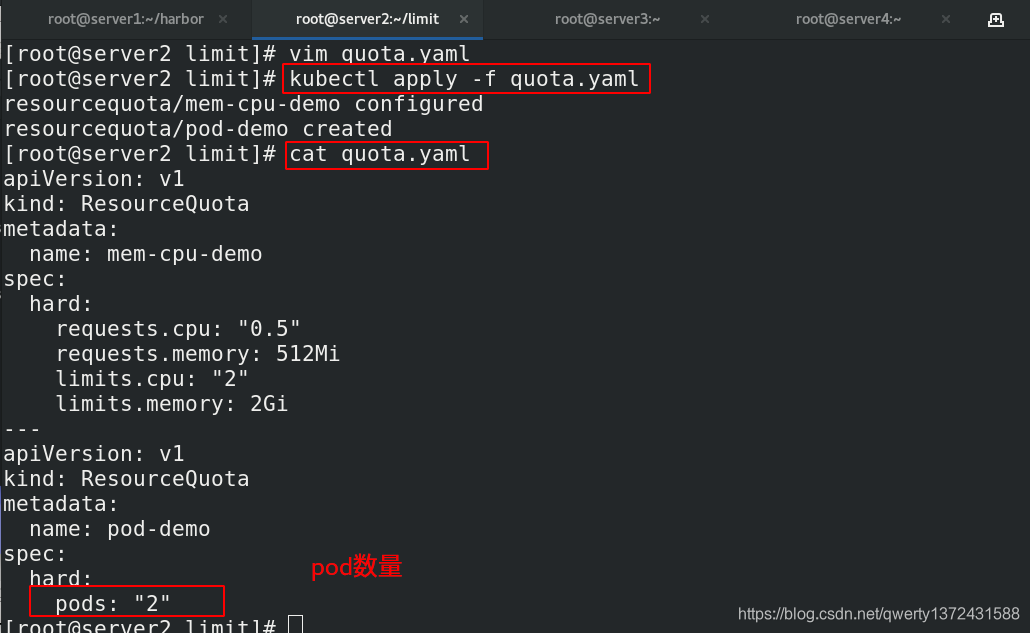The width and height of the screenshot is (1030, 633).
Task: Click the 'vim quota.yaml' command text
Action: pyautogui.click(x=380, y=54)
